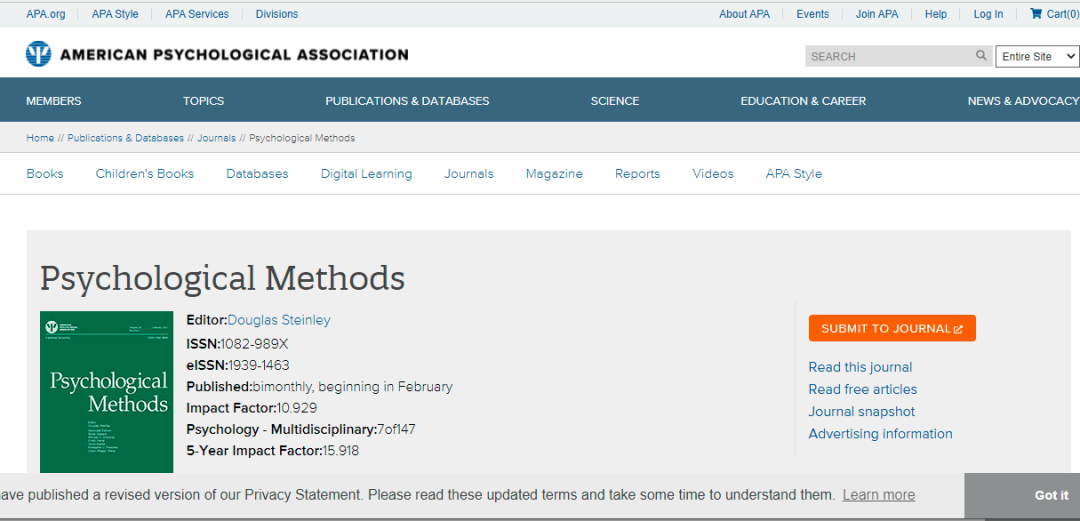Click inside the Search input field
The width and height of the screenshot is (1080, 521).
(x=888, y=57)
